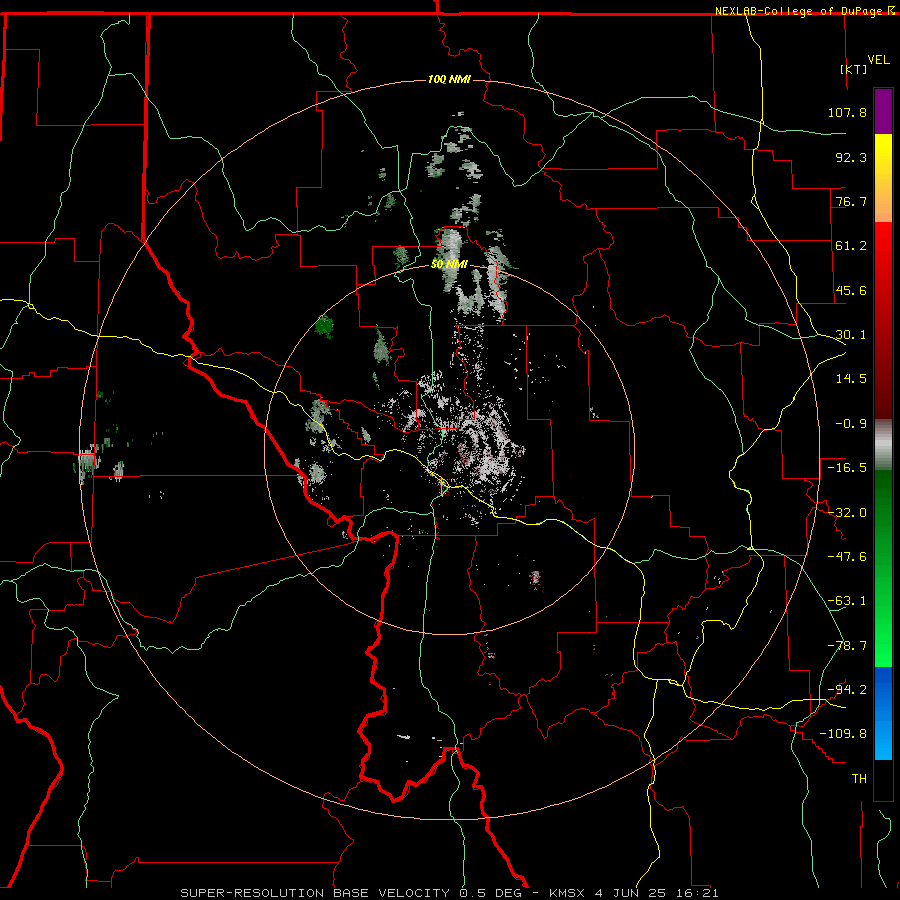This screenshot has width=900, height=900.
Task: Click the VEL label above the color scale
Action: 878,60
